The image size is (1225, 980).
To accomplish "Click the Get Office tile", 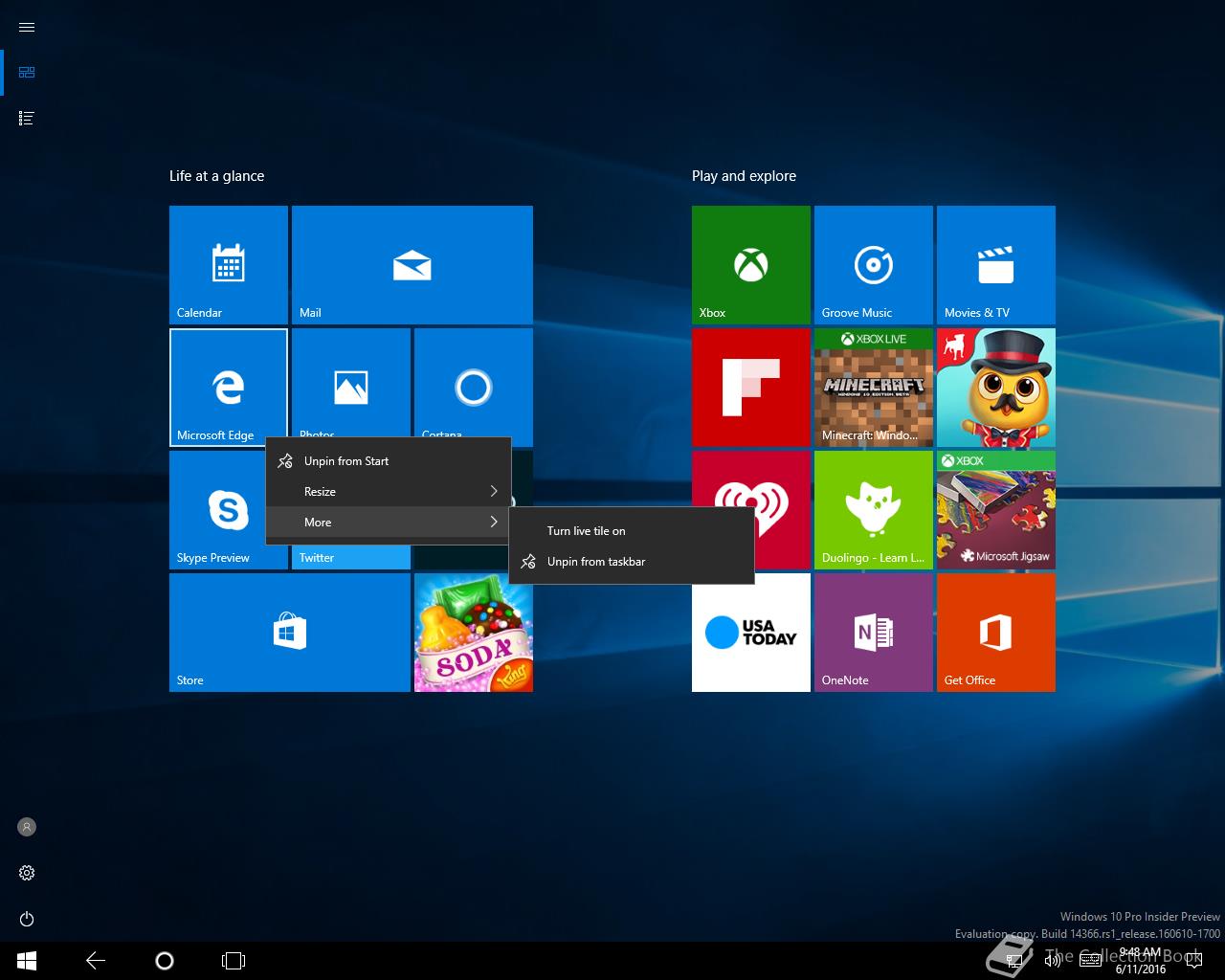I will [x=996, y=633].
